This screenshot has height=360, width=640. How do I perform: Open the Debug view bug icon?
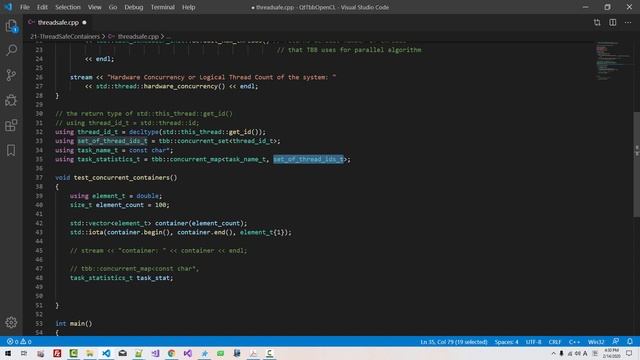(x=11, y=100)
